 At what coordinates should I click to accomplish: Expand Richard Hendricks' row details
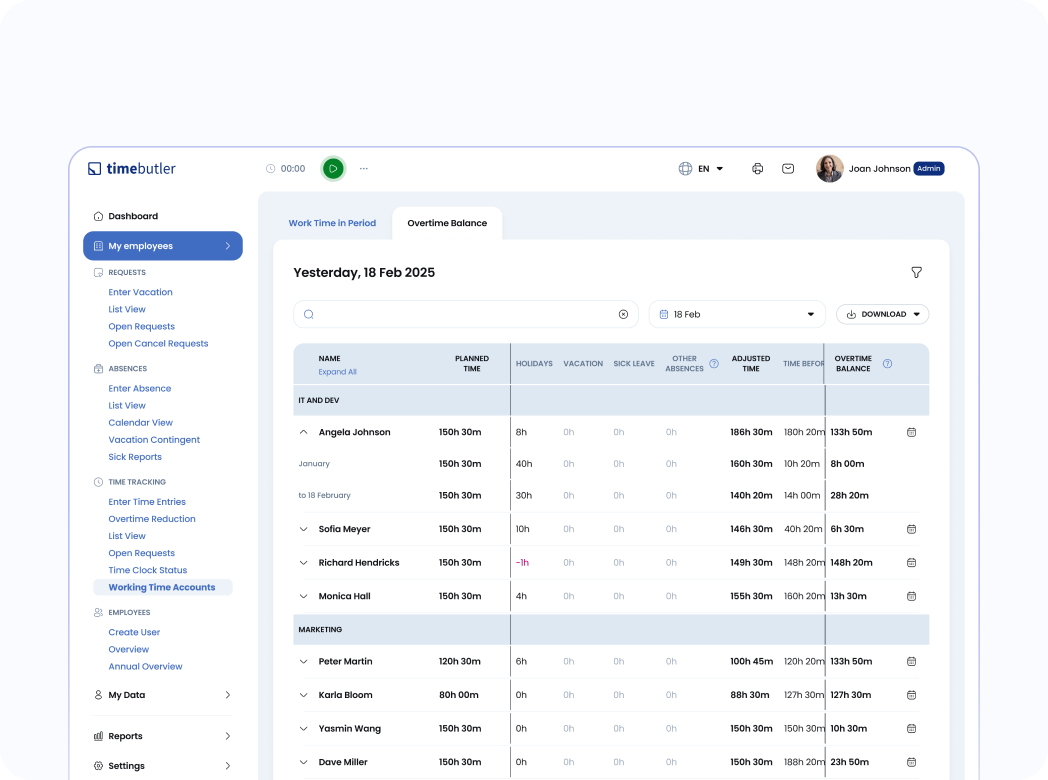pos(303,563)
